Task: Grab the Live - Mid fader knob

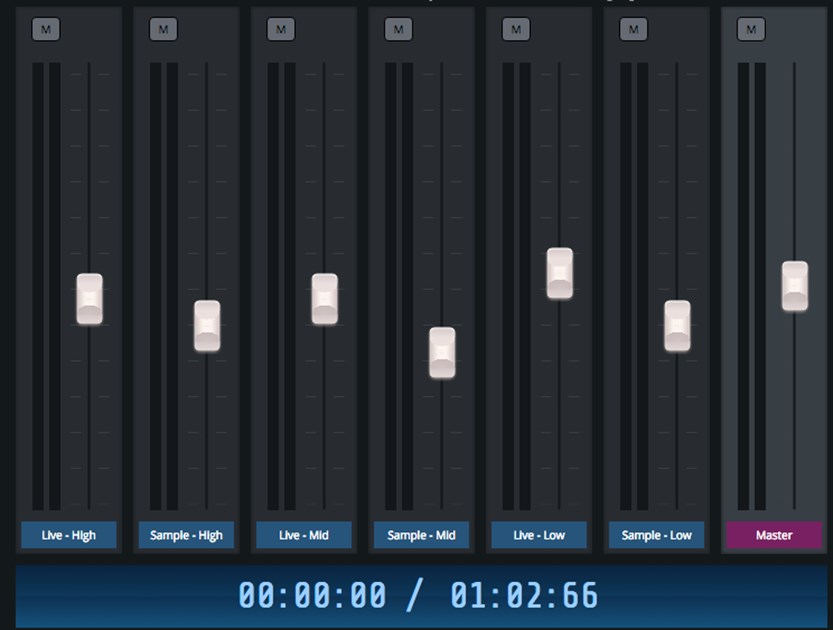Action: point(325,299)
